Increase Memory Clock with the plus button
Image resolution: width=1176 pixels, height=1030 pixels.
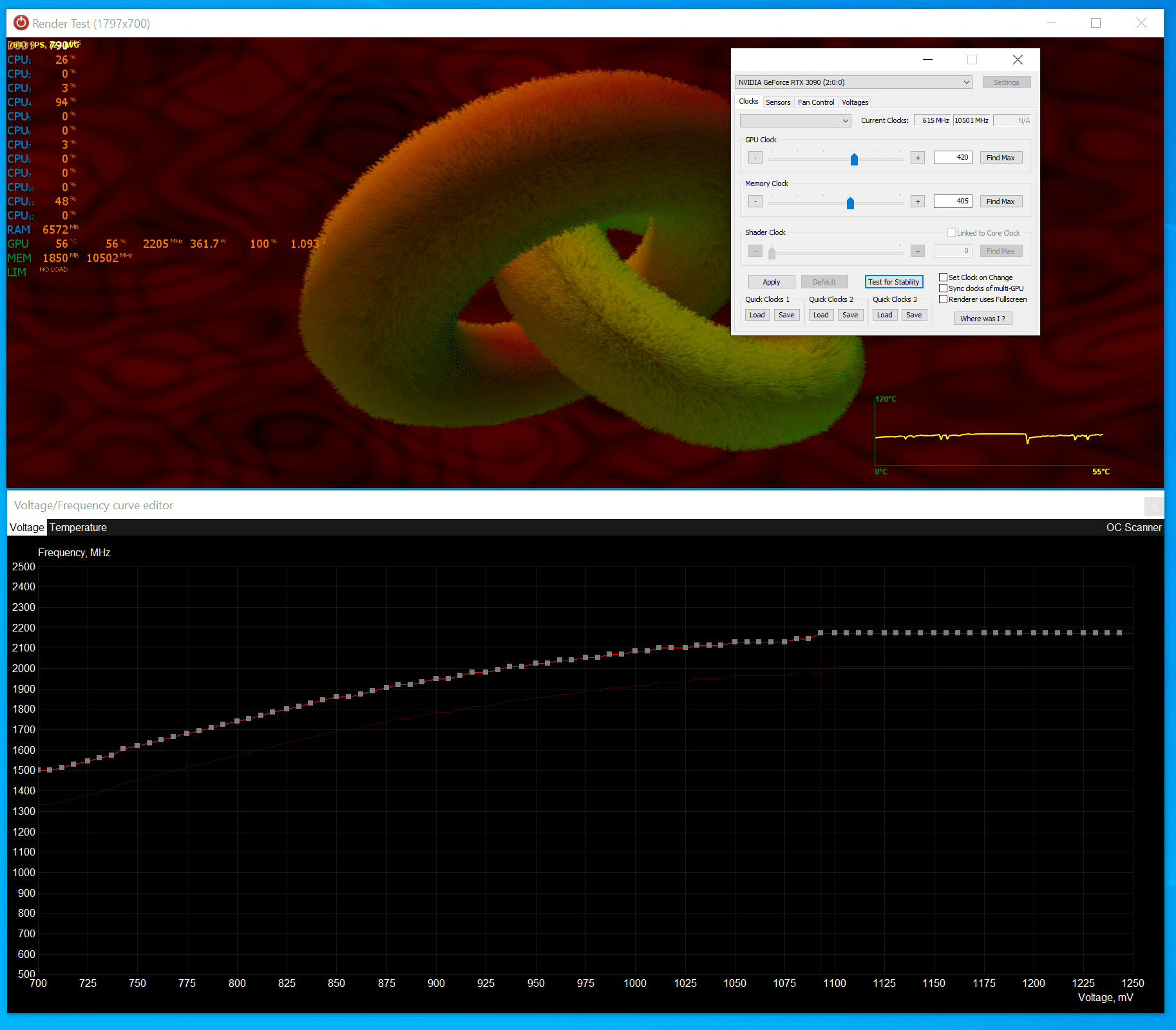click(x=918, y=201)
